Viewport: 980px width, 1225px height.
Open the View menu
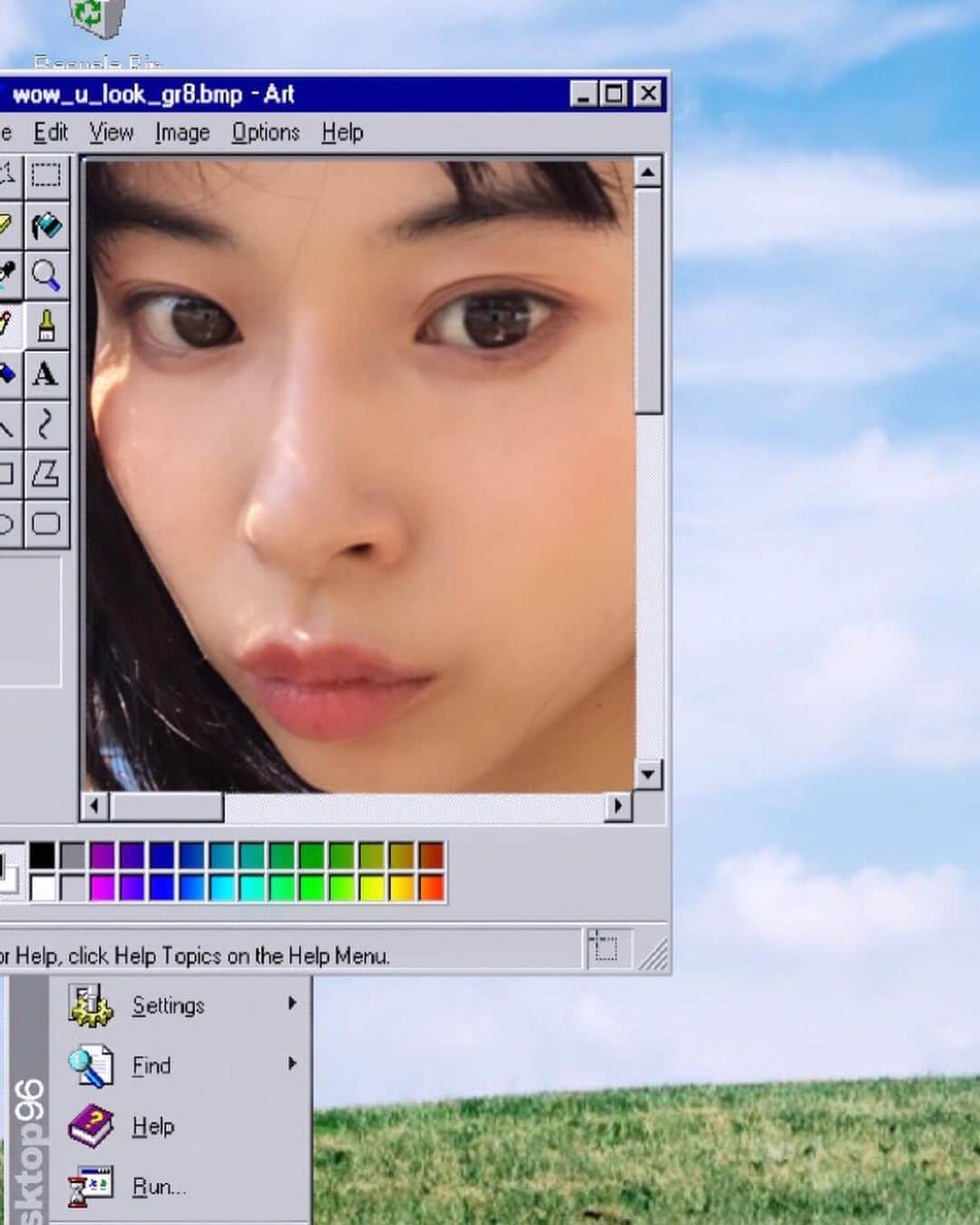pos(111,132)
